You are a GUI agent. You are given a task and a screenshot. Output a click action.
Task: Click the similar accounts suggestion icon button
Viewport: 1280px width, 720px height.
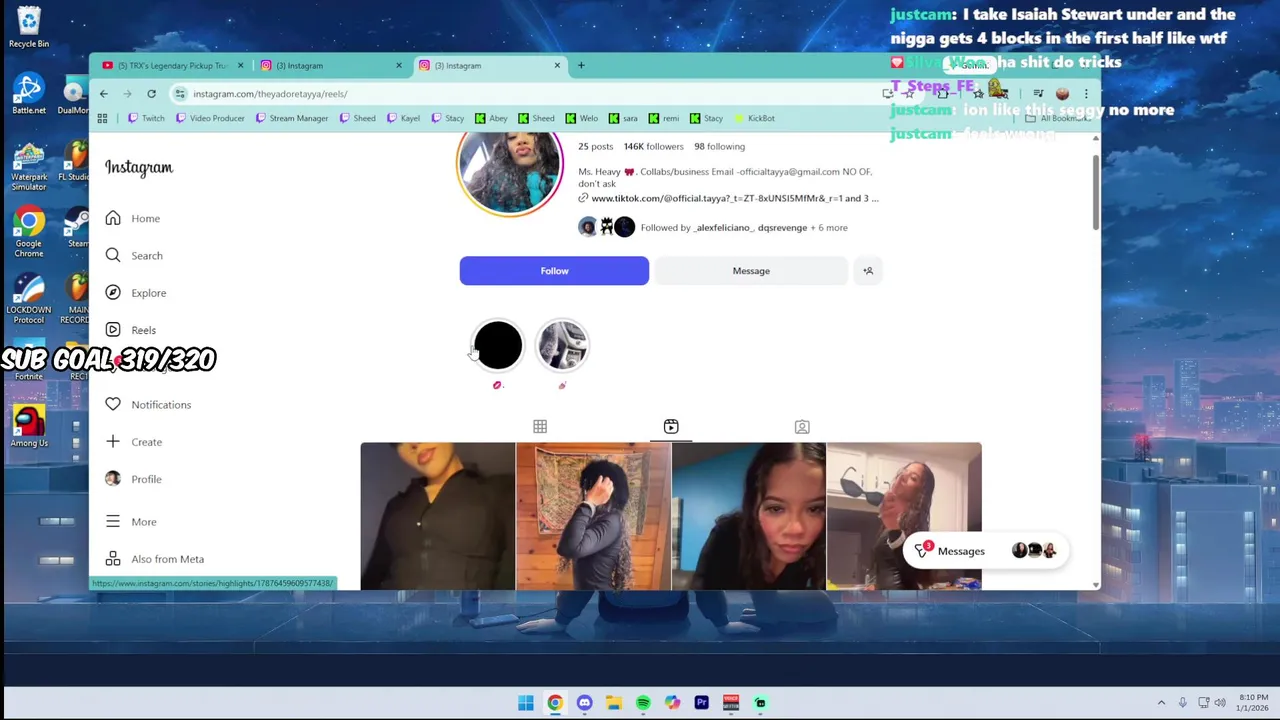[868, 271]
